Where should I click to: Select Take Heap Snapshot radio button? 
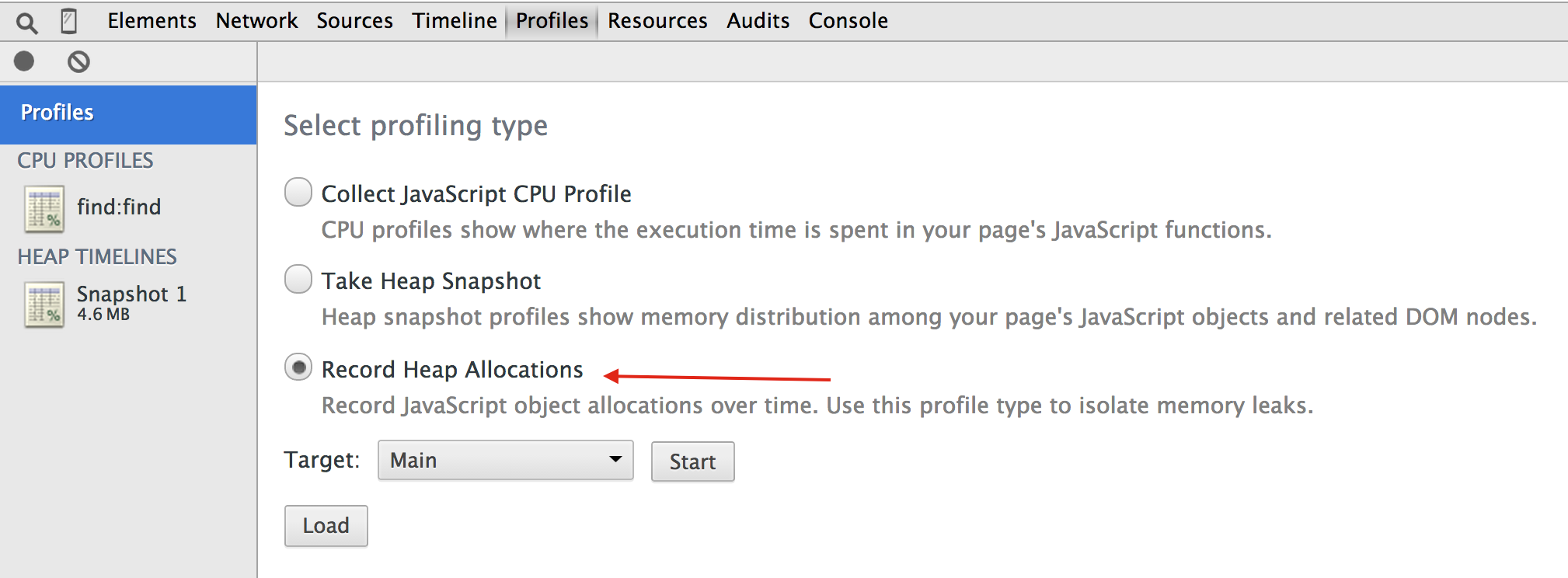(x=298, y=279)
